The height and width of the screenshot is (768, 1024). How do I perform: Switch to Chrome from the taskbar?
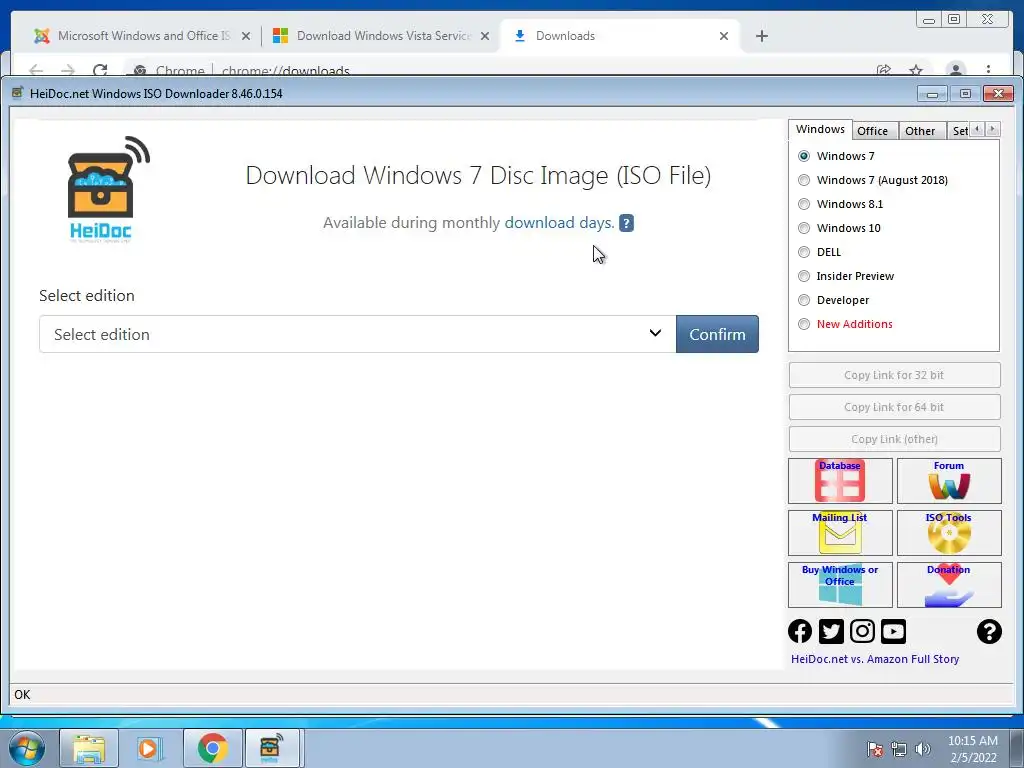[212, 749]
